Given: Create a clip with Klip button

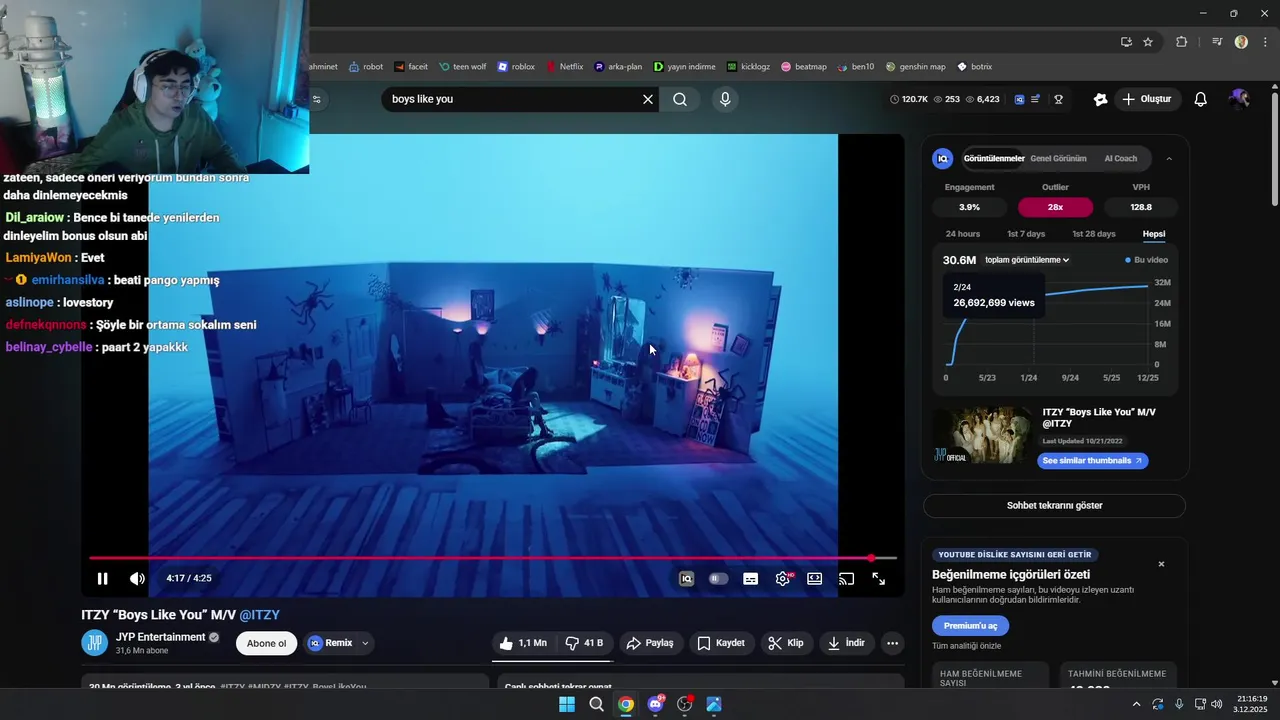Looking at the screenshot, I should [786, 643].
